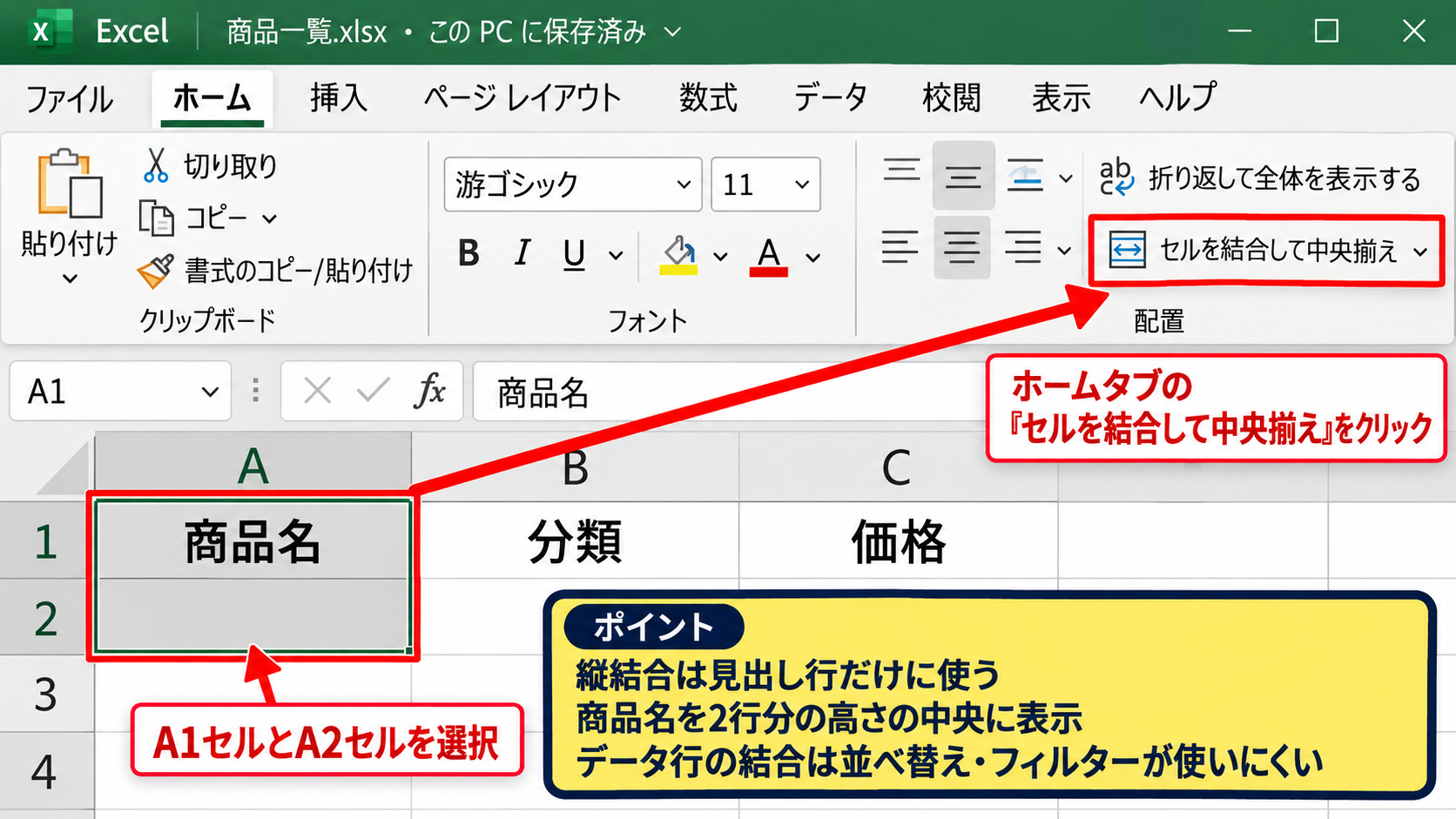Apply the red font color A

(768, 256)
